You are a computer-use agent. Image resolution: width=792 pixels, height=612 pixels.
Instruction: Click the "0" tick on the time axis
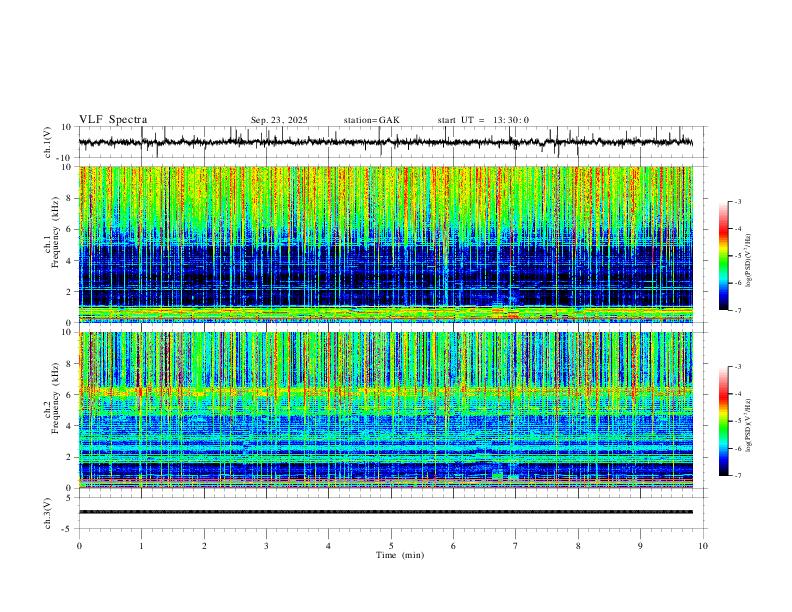79,546
